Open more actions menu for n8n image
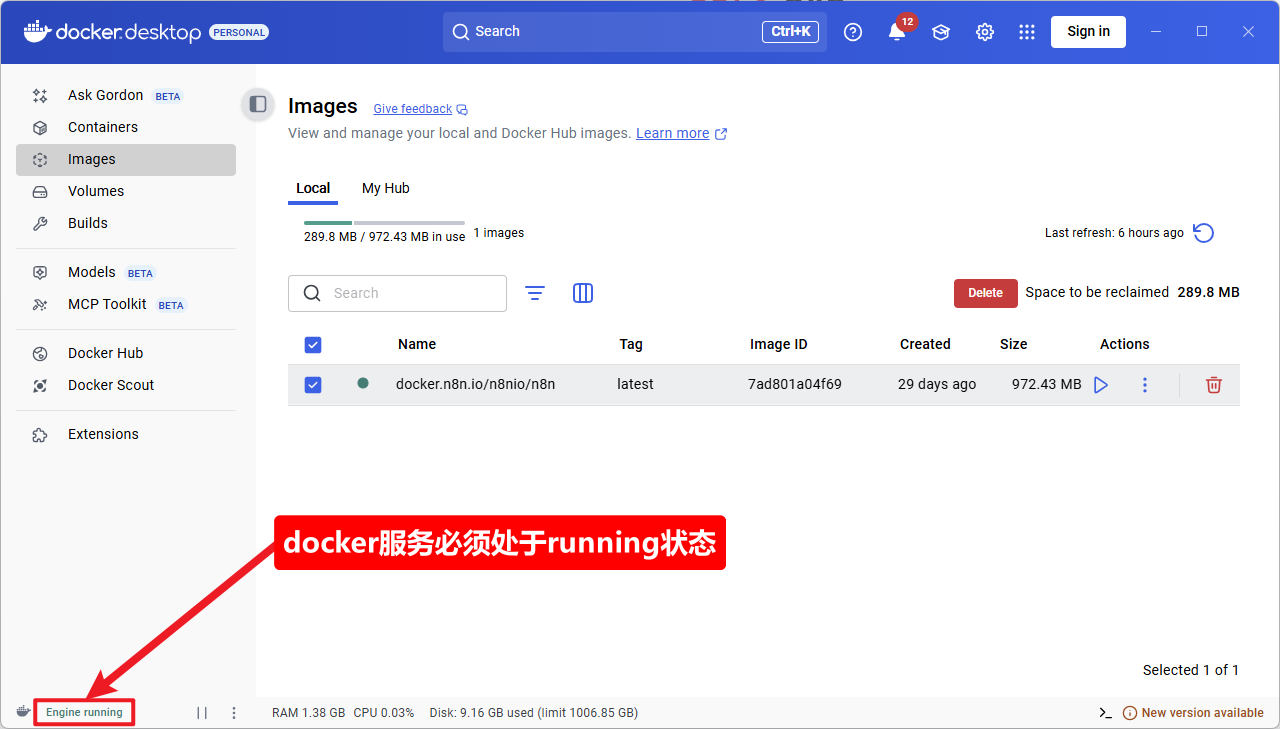 (x=1145, y=385)
